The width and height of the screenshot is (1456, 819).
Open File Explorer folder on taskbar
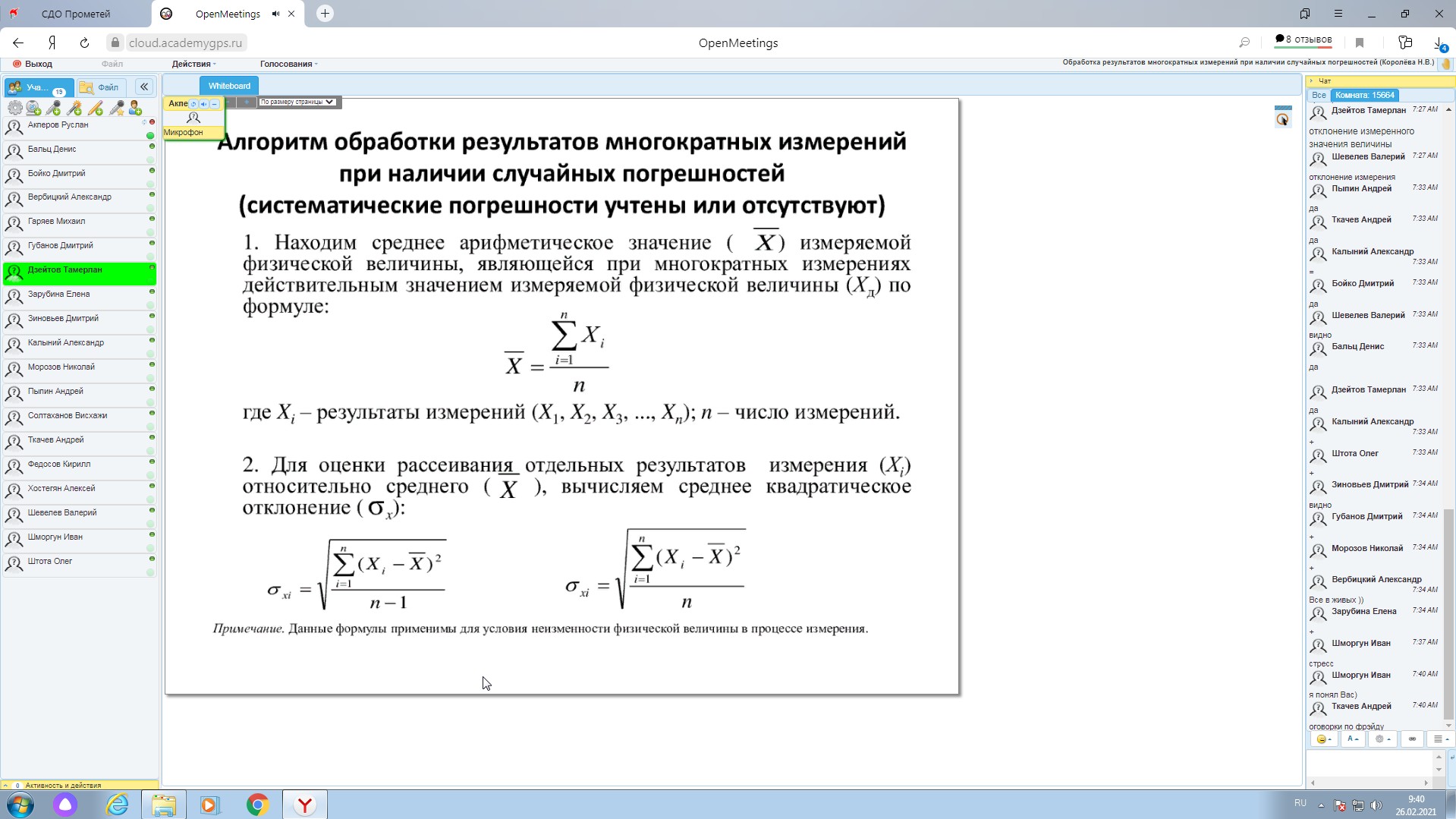[164, 805]
